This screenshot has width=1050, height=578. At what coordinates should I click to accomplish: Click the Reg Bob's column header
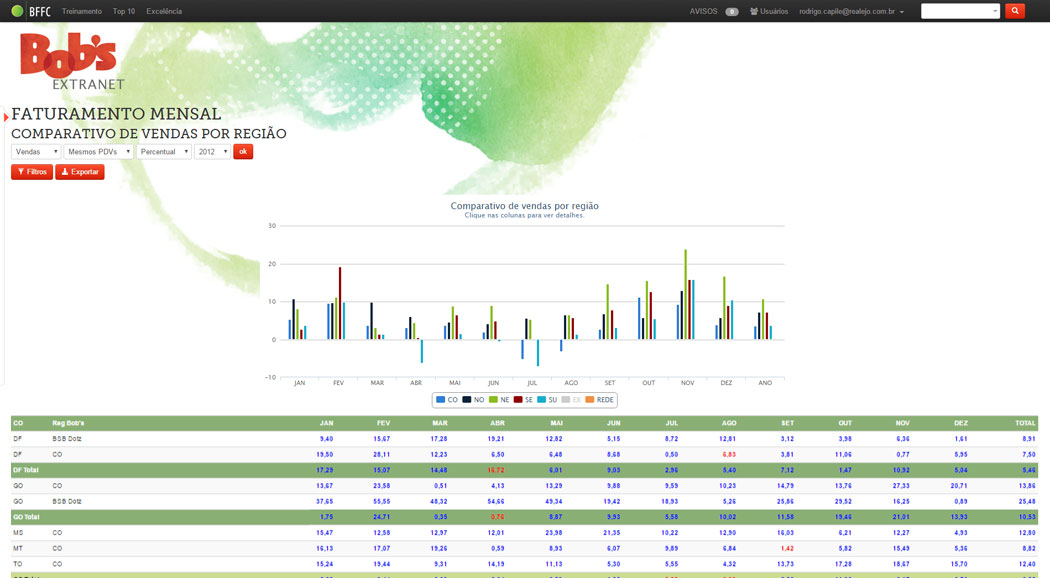(x=68, y=423)
